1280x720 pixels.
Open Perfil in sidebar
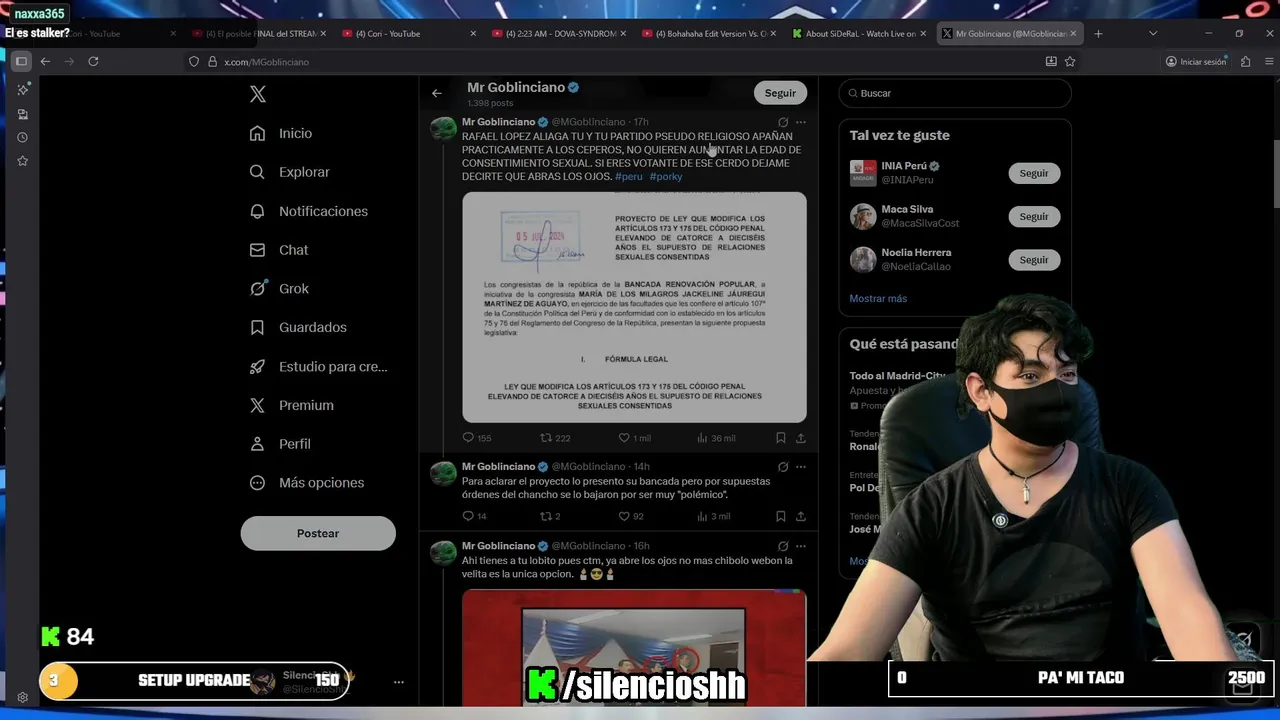(280, 444)
